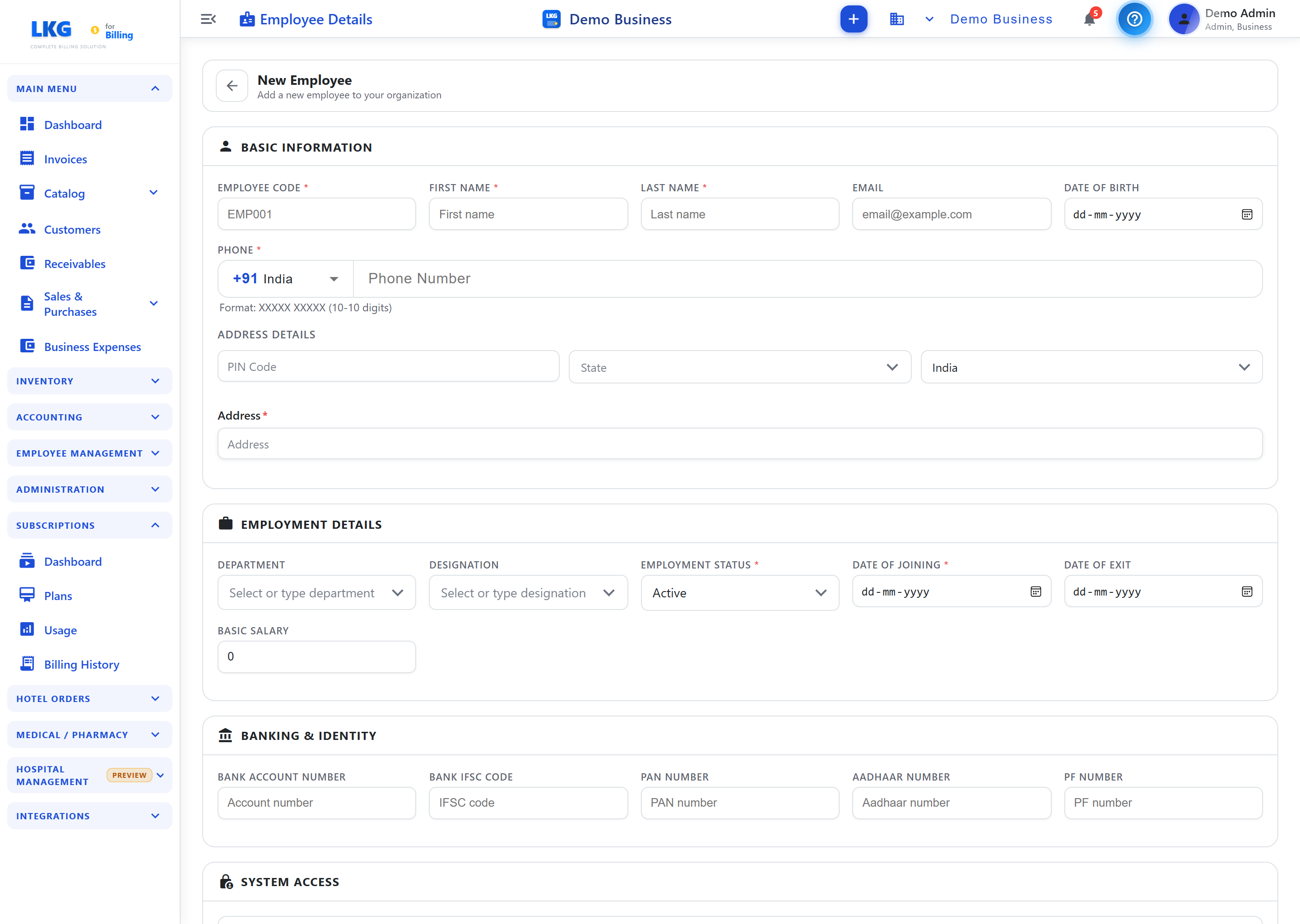The height and width of the screenshot is (924, 1300).
Task: Expand the Catalog submenu chevron
Action: pos(153,193)
